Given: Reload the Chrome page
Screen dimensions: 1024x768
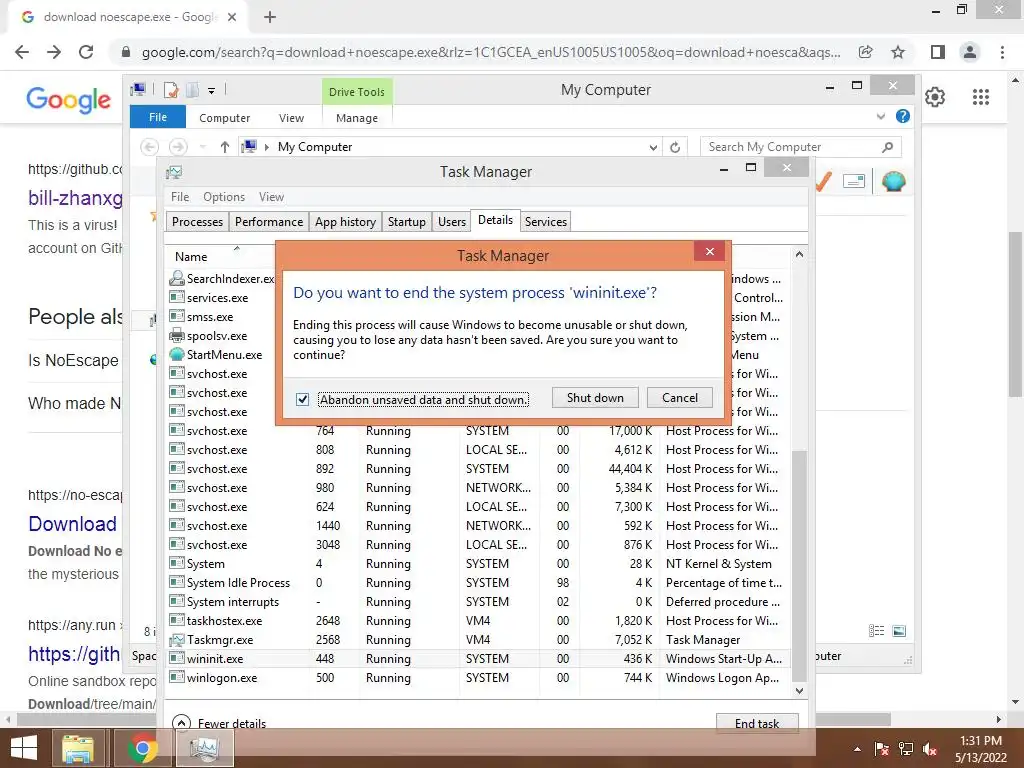Looking at the screenshot, I should [x=86, y=52].
